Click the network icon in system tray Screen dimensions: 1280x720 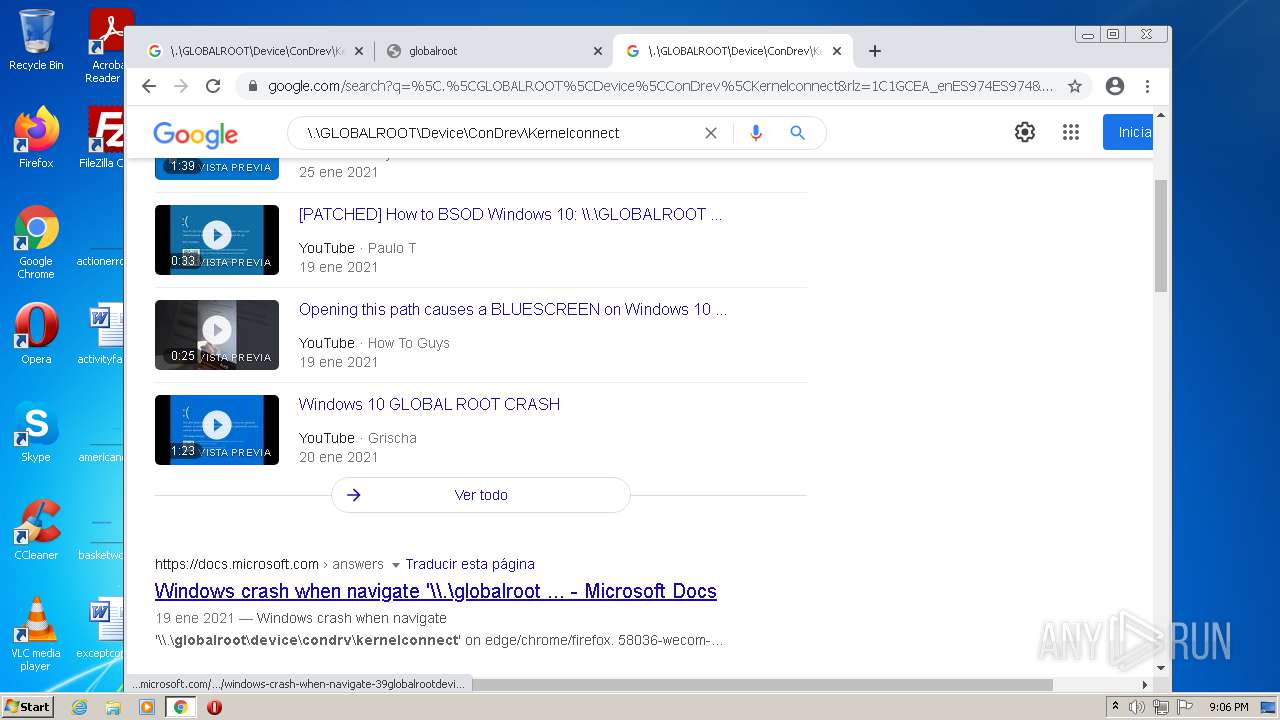point(1161,707)
